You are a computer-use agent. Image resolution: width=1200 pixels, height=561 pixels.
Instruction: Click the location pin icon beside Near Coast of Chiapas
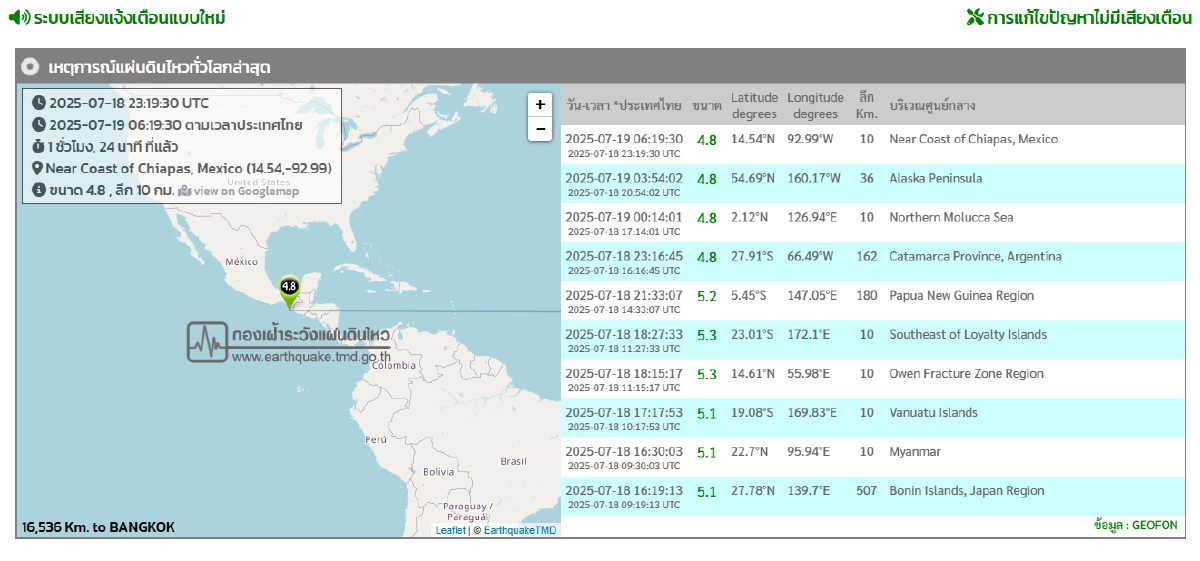click(38, 168)
